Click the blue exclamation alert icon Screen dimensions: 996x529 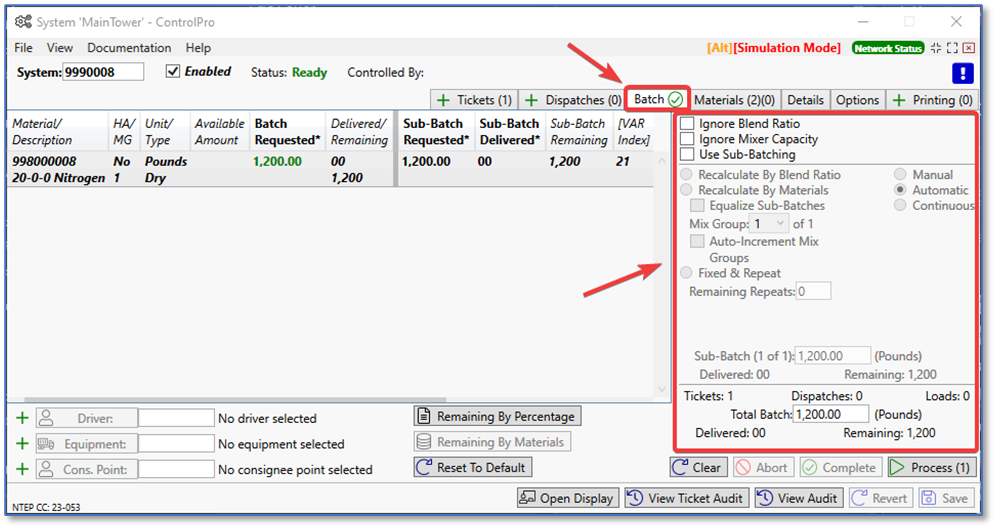click(962, 73)
